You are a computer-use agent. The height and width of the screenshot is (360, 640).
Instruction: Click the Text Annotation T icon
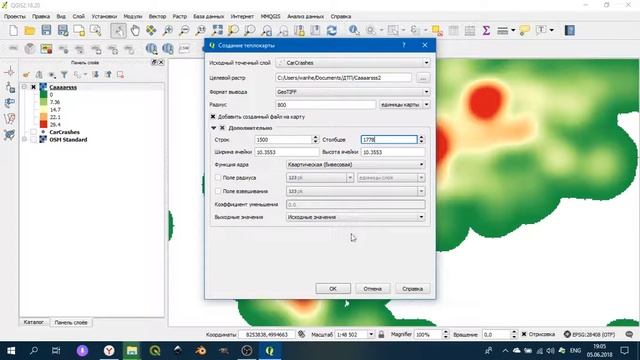[x=541, y=30]
